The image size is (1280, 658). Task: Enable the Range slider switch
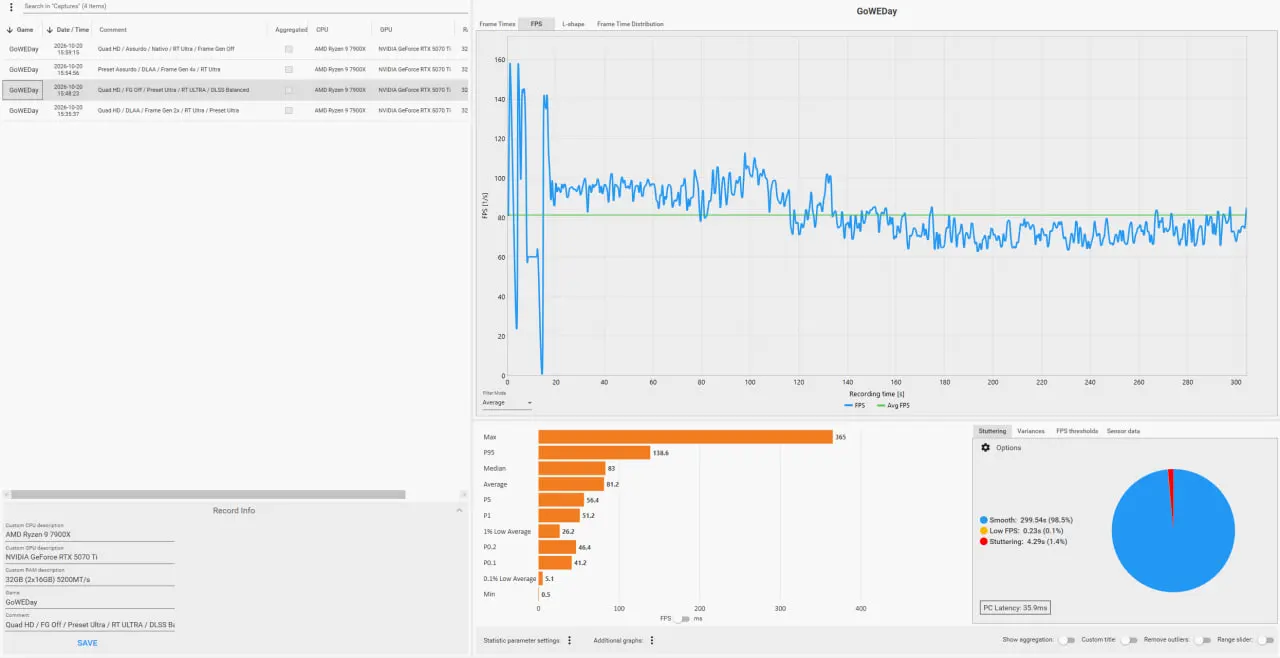tap(1266, 640)
